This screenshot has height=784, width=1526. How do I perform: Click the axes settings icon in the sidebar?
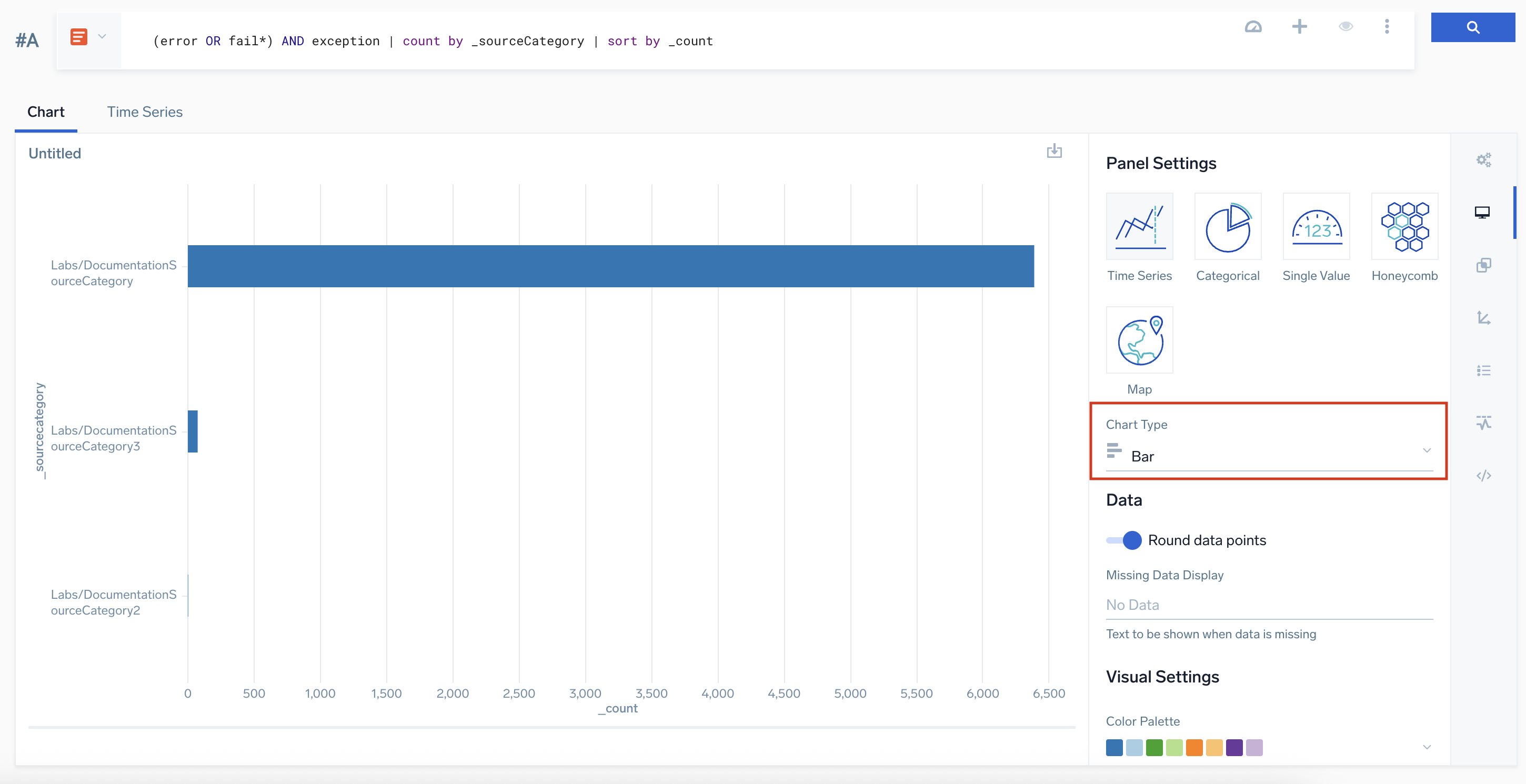[1484, 317]
